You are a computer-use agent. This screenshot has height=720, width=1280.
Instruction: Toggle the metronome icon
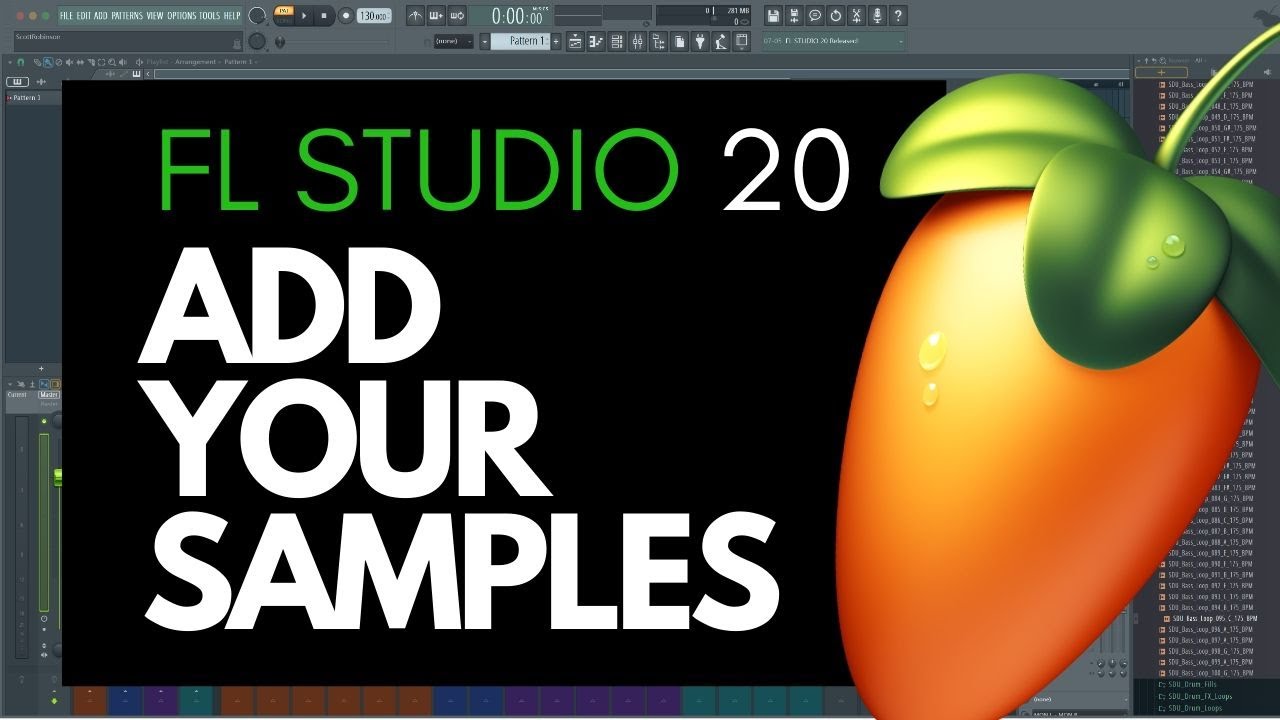coord(415,16)
